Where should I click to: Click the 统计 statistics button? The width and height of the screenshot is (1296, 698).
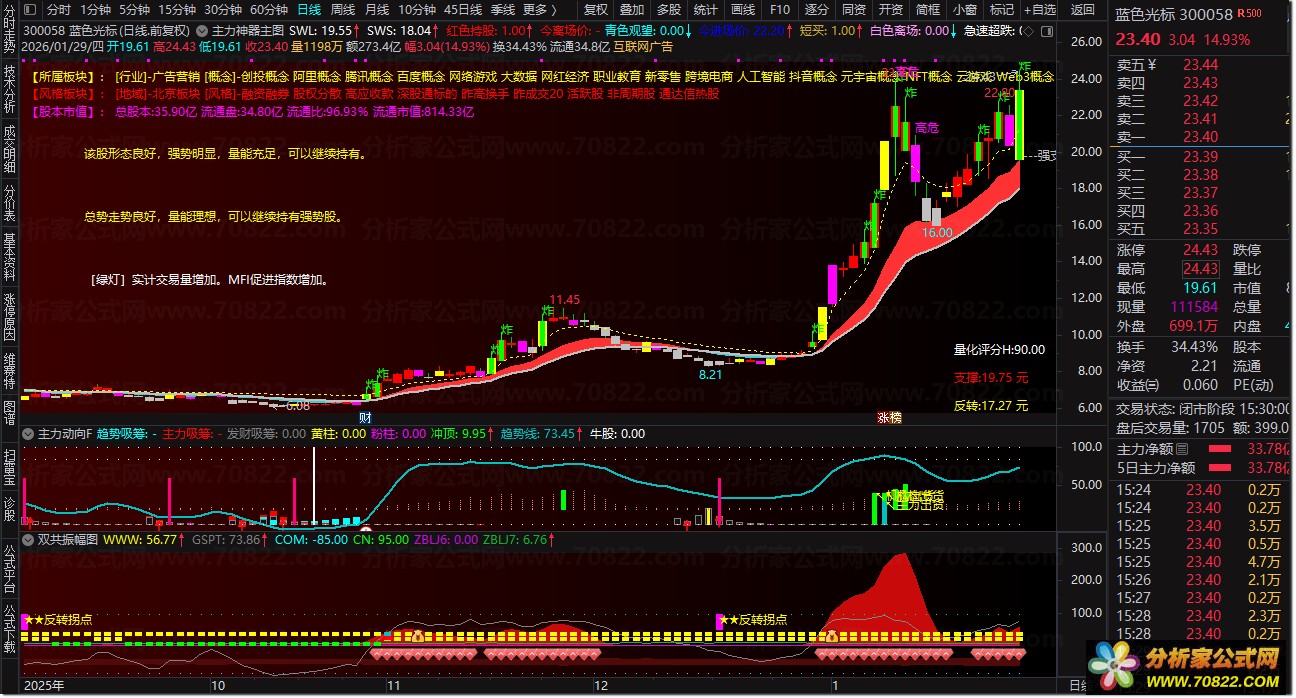coord(706,9)
